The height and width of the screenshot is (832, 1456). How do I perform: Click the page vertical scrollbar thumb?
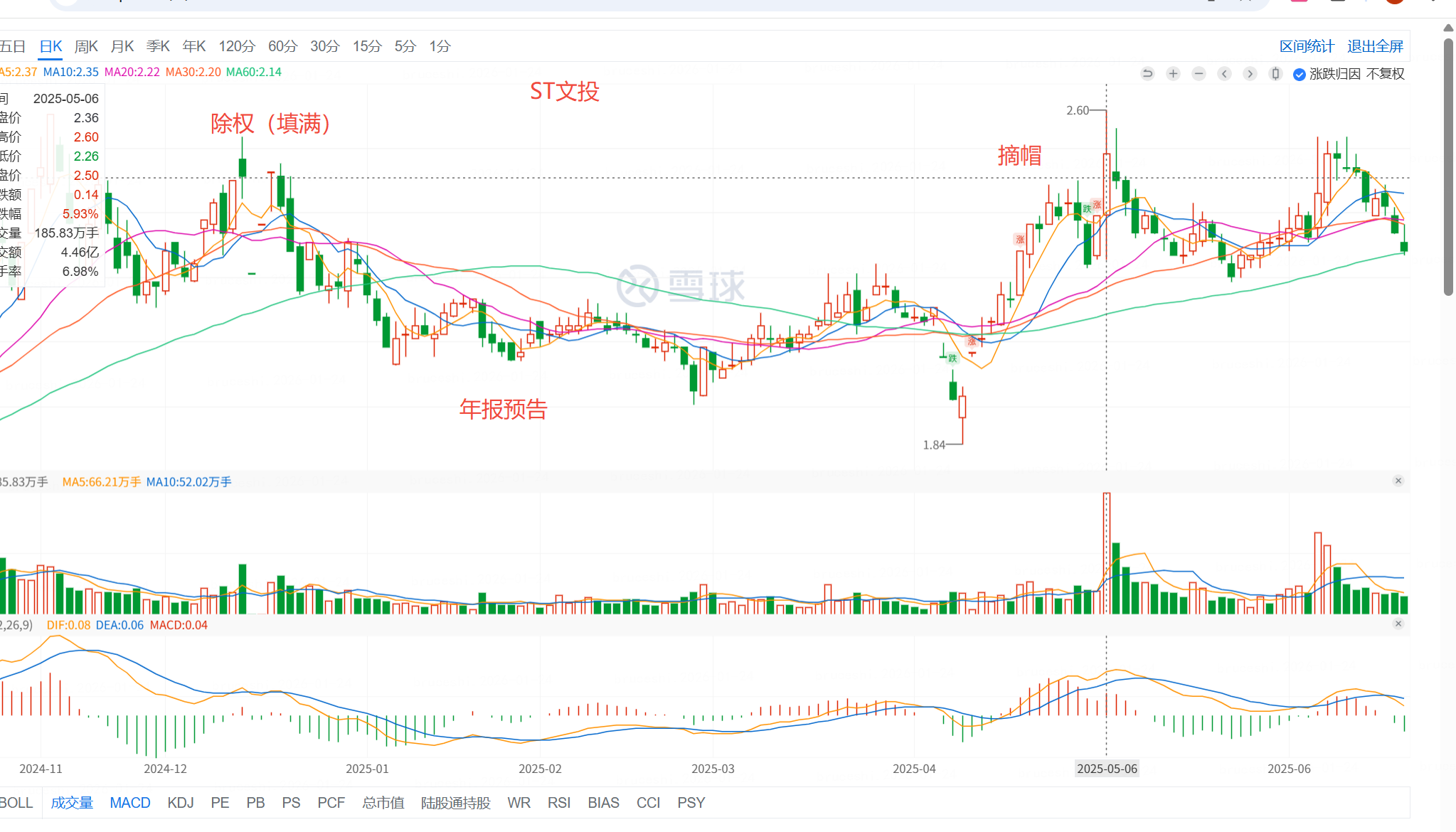click(1448, 167)
